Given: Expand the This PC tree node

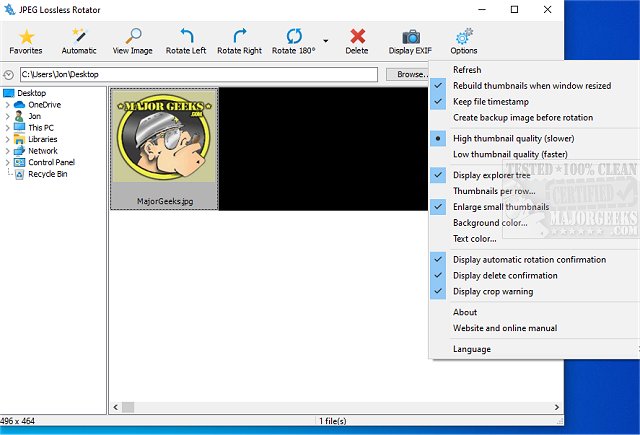Looking at the screenshot, I should point(7,128).
